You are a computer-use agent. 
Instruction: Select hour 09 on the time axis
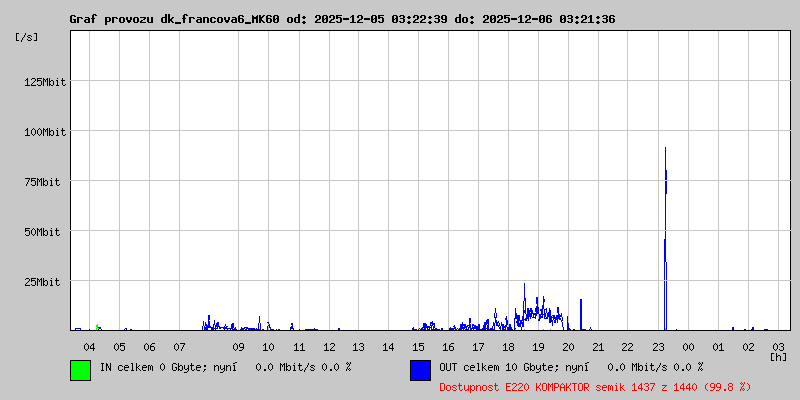point(238,346)
